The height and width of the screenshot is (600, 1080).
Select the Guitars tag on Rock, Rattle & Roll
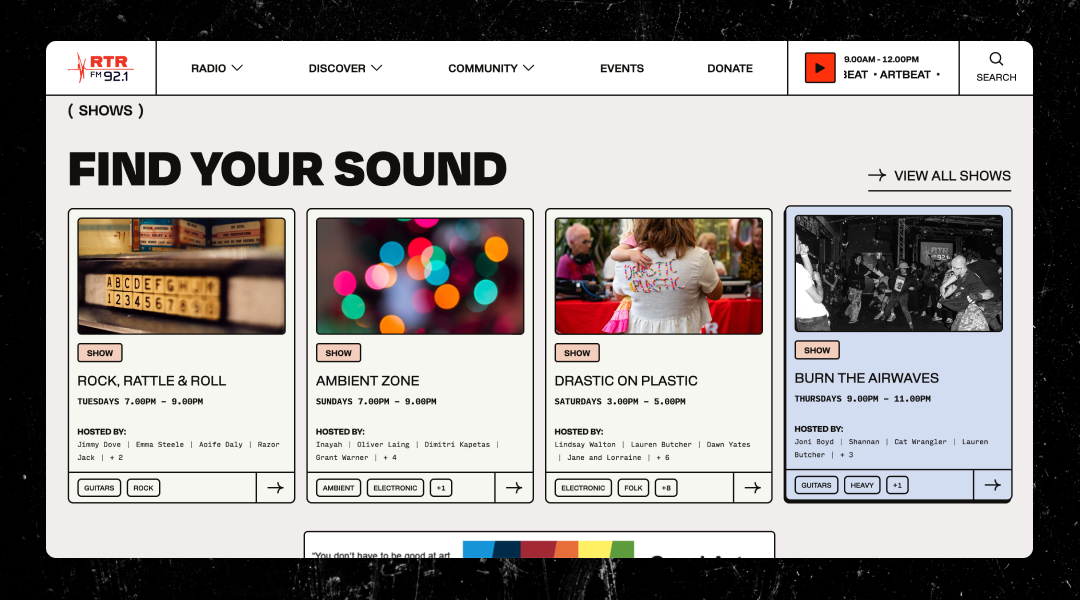(x=98, y=488)
